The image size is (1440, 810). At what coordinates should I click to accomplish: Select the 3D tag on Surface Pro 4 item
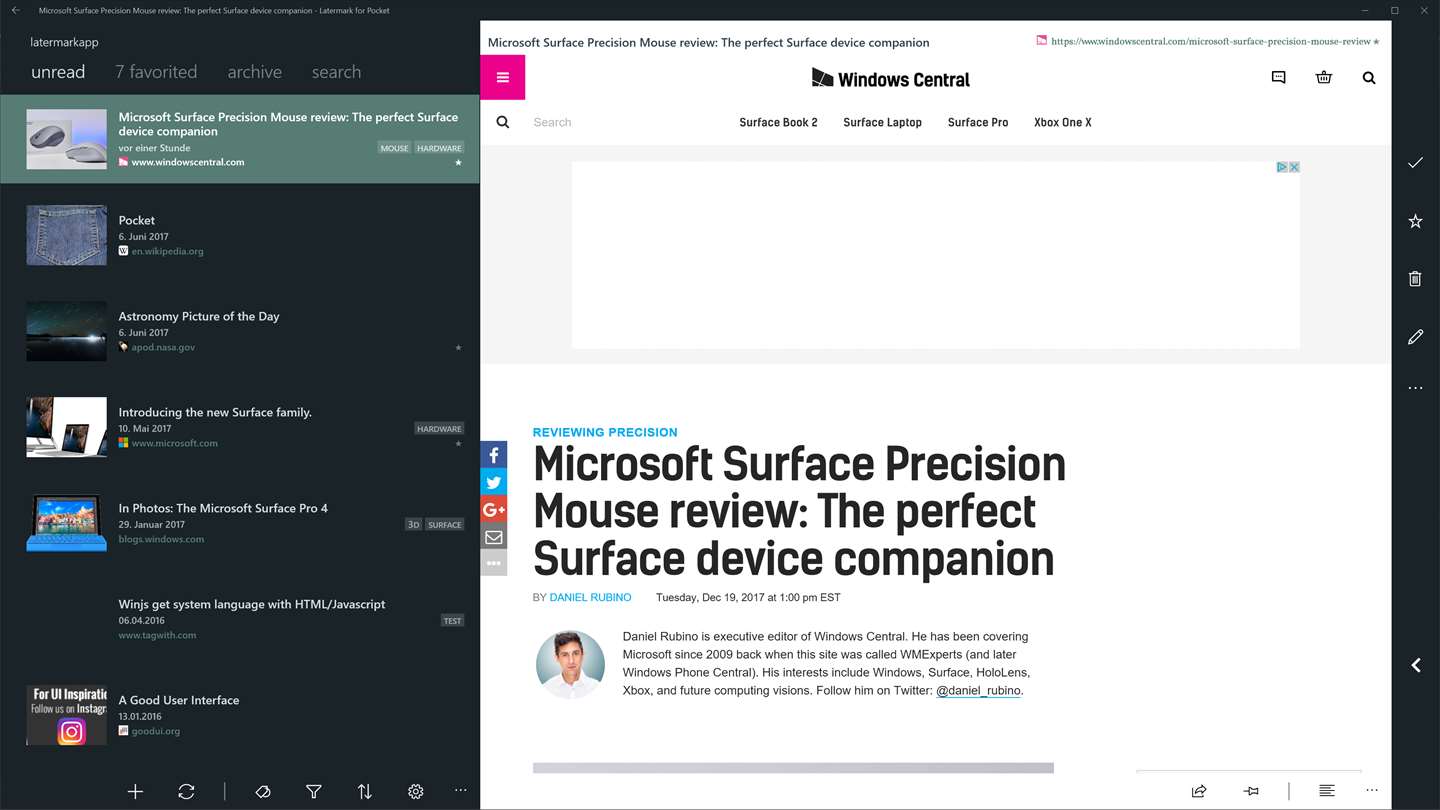point(413,524)
